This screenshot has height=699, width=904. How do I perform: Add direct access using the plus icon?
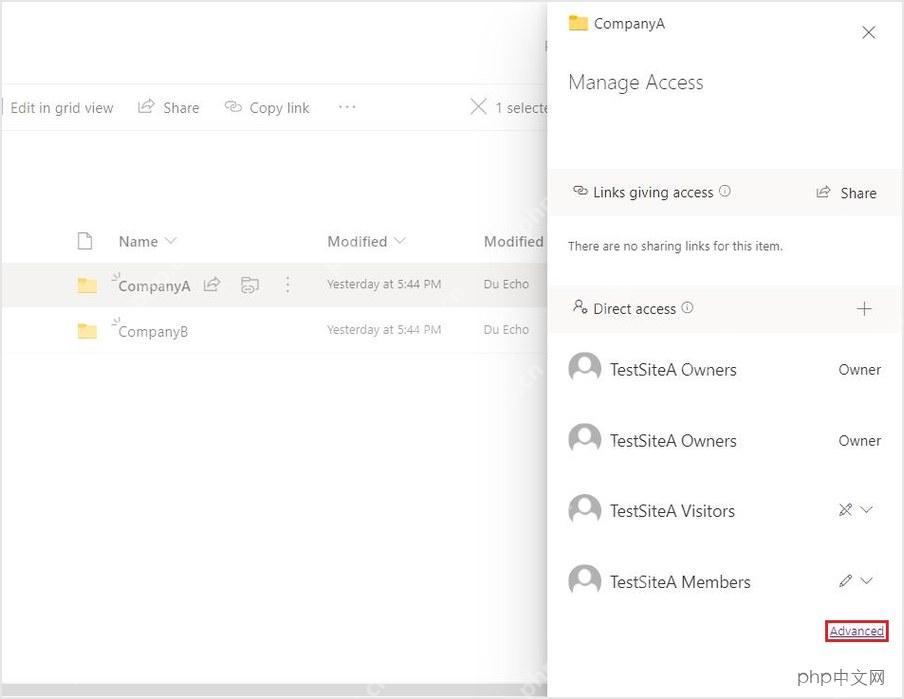pos(864,309)
